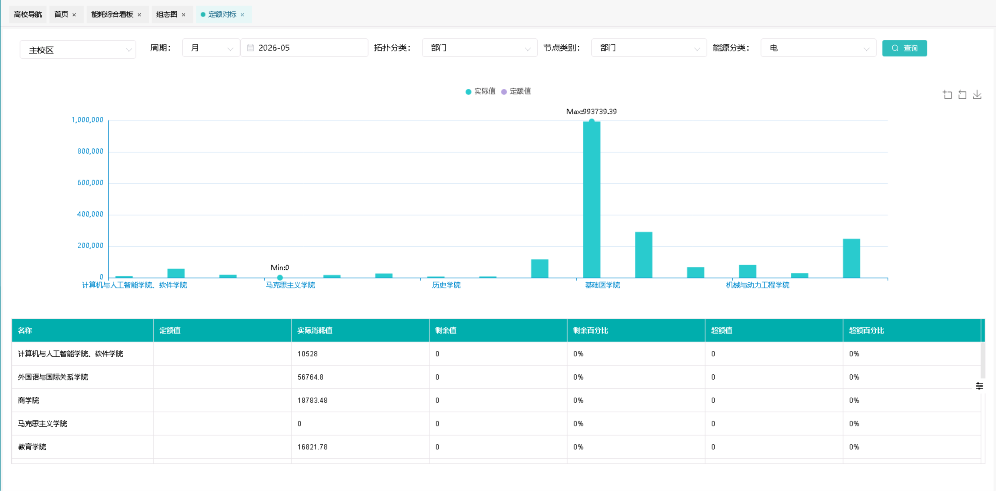The width and height of the screenshot is (1000, 492).
Task: Click the chart zoom area icon
Action: pyautogui.click(x=947, y=95)
